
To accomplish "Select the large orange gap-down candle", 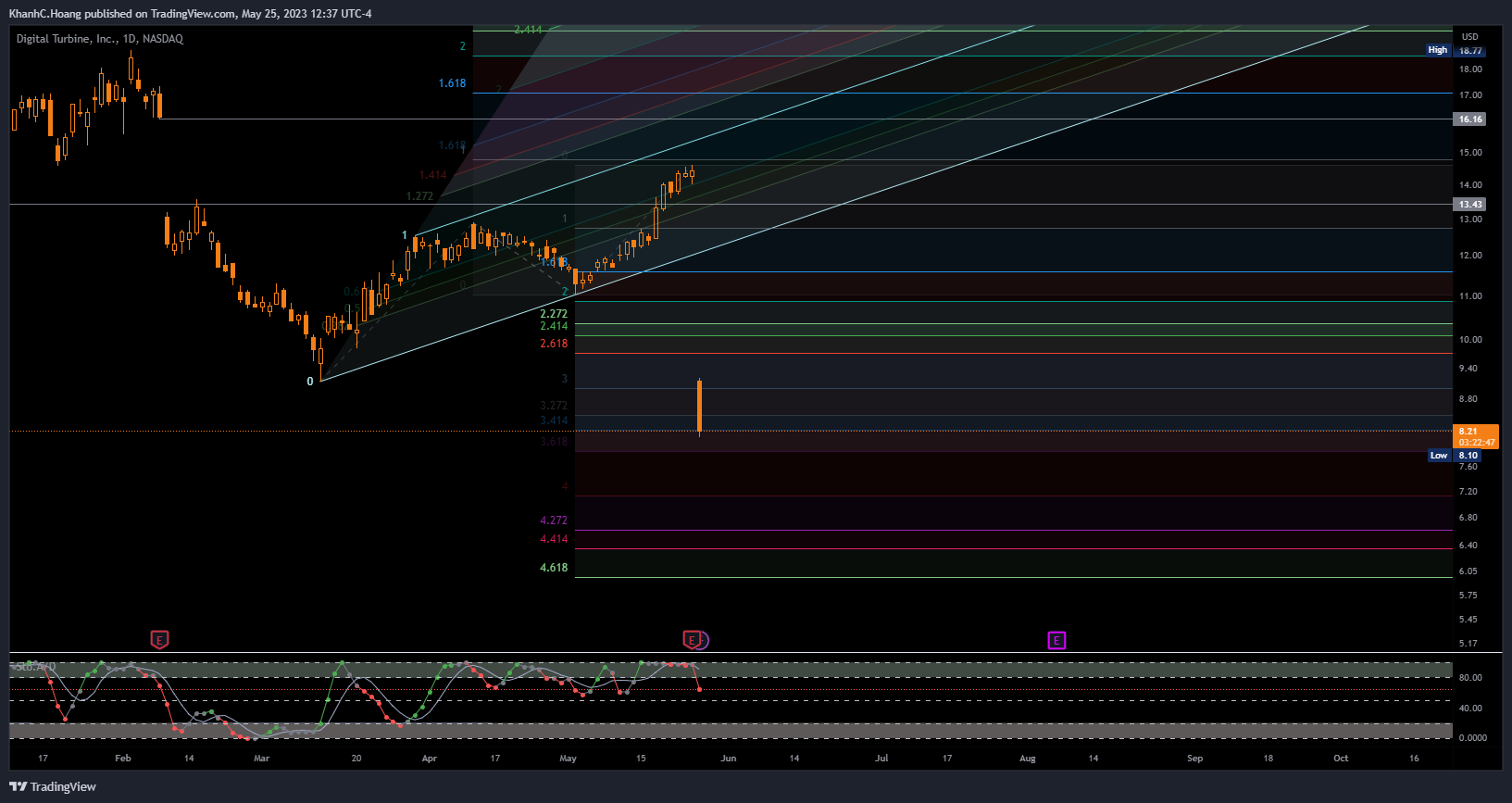I will tap(699, 406).
